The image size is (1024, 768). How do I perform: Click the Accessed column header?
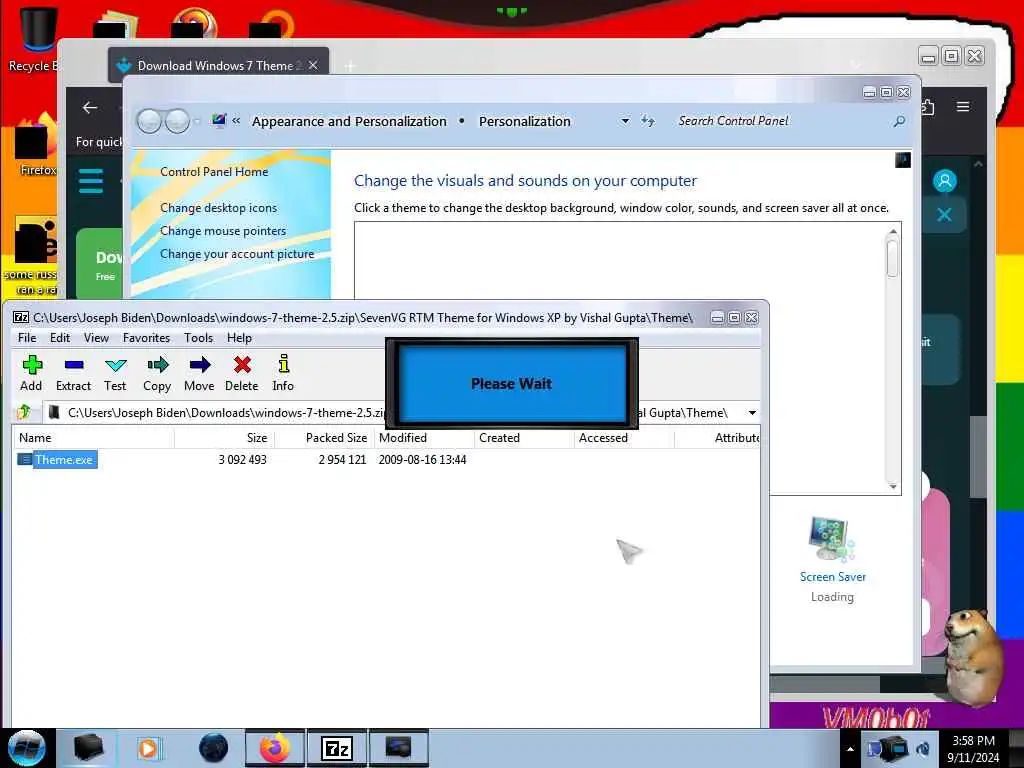click(x=624, y=438)
